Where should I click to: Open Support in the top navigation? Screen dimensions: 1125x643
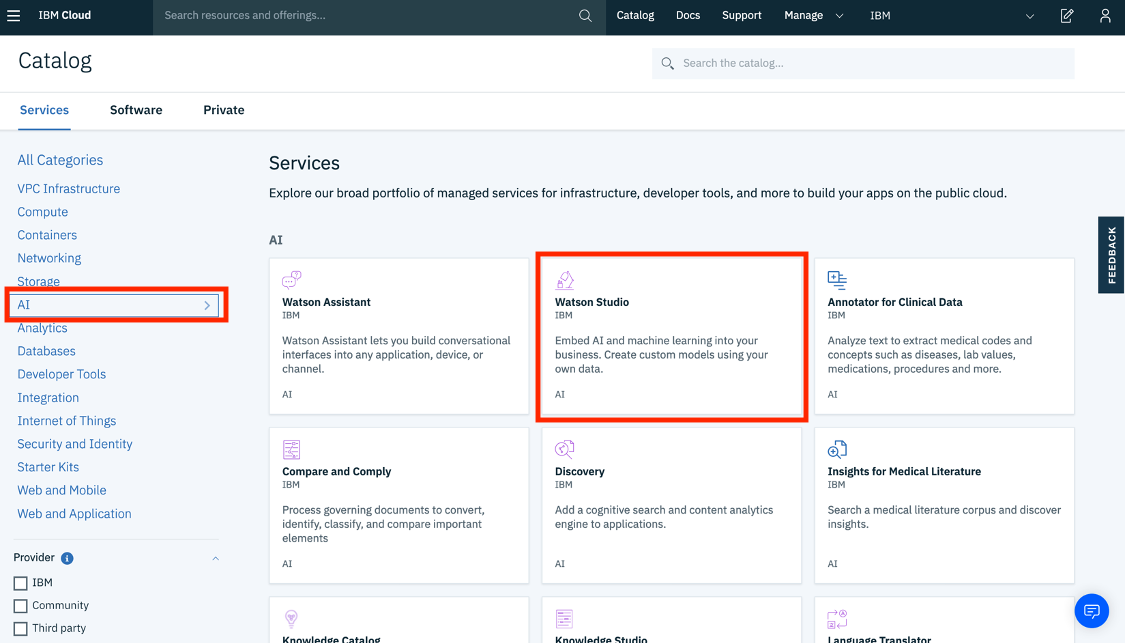(x=741, y=15)
